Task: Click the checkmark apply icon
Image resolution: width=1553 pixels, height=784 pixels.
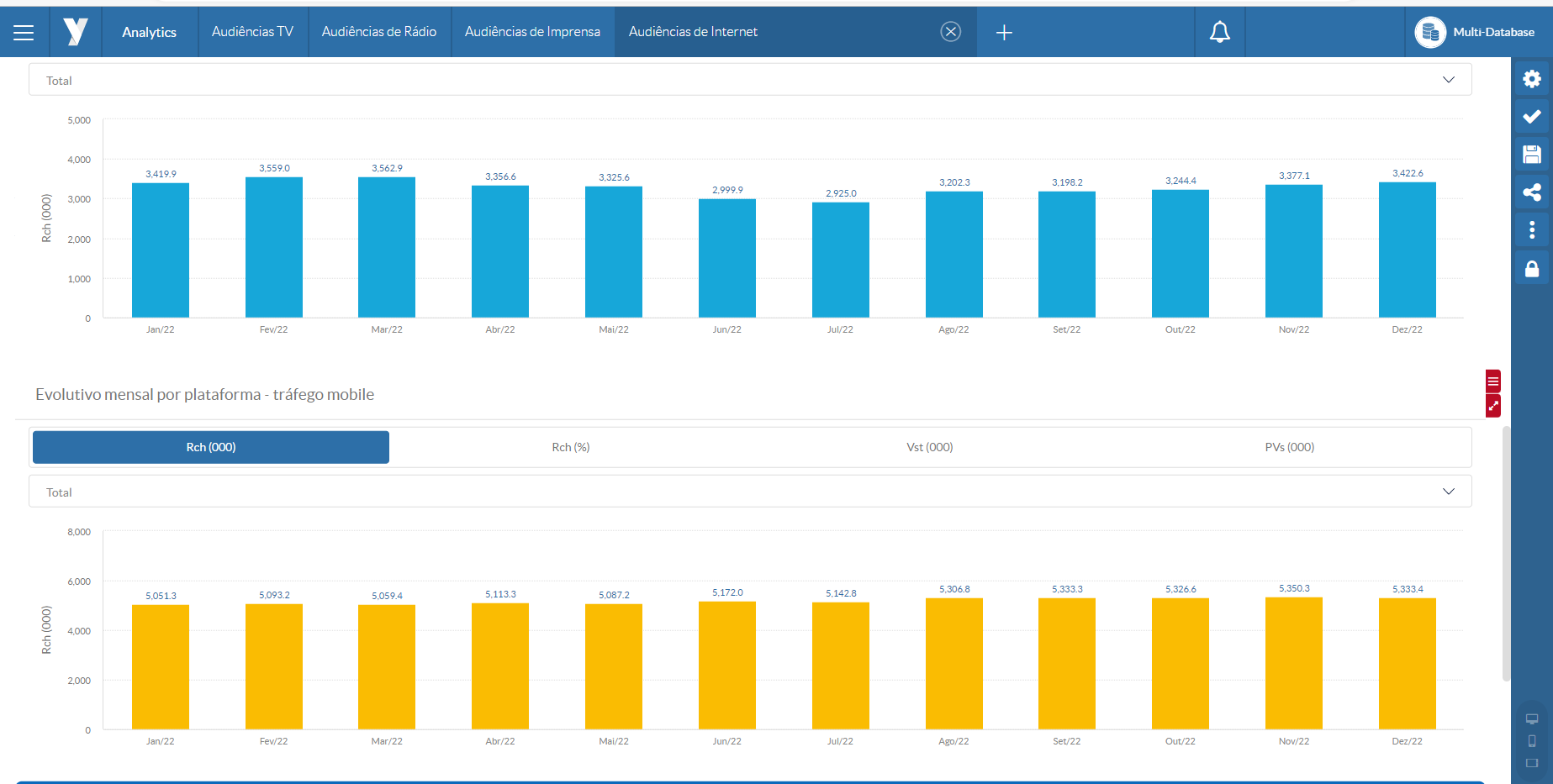Action: click(x=1531, y=117)
